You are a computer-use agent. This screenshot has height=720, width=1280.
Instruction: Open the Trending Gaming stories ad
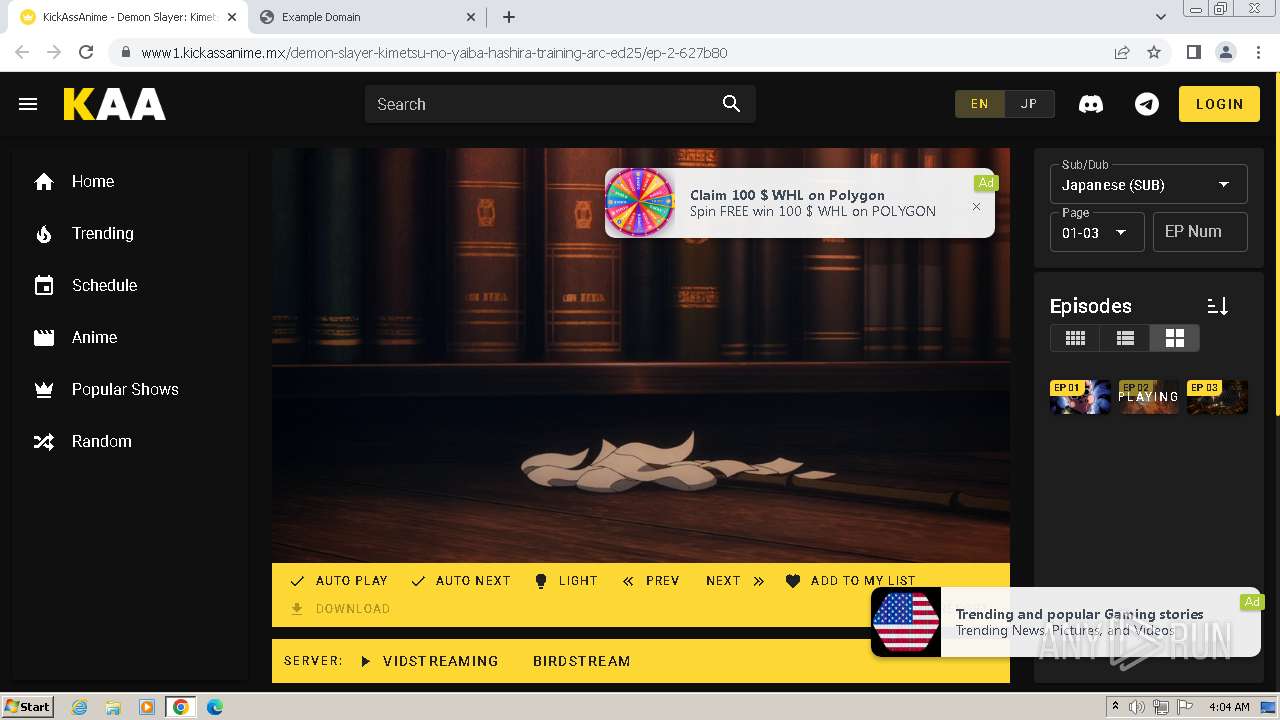(x=1066, y=622)
